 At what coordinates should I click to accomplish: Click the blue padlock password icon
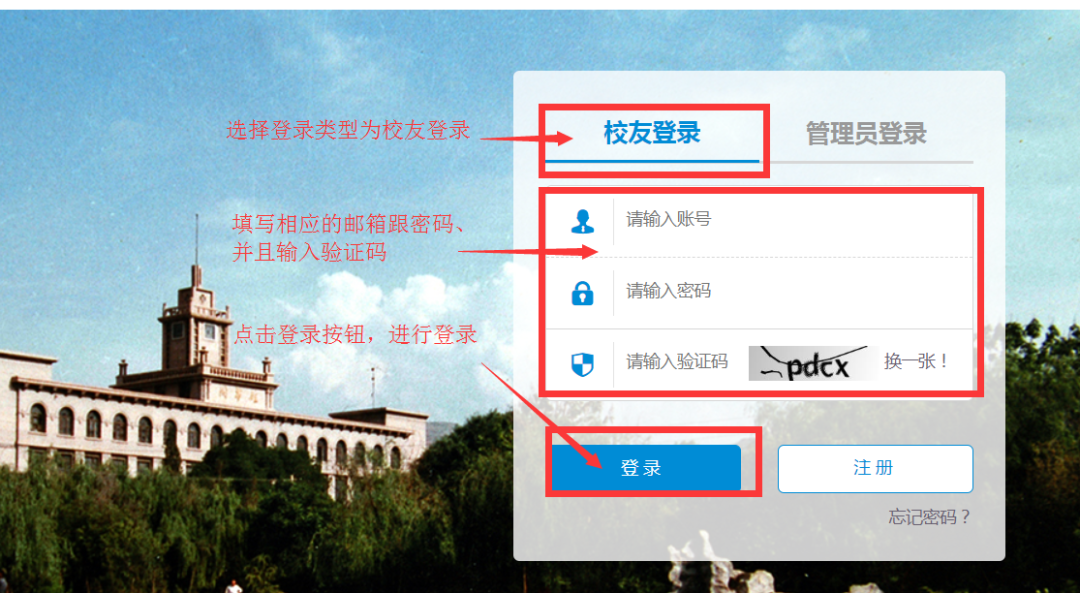pyautogui.click(x=583, y=293)
